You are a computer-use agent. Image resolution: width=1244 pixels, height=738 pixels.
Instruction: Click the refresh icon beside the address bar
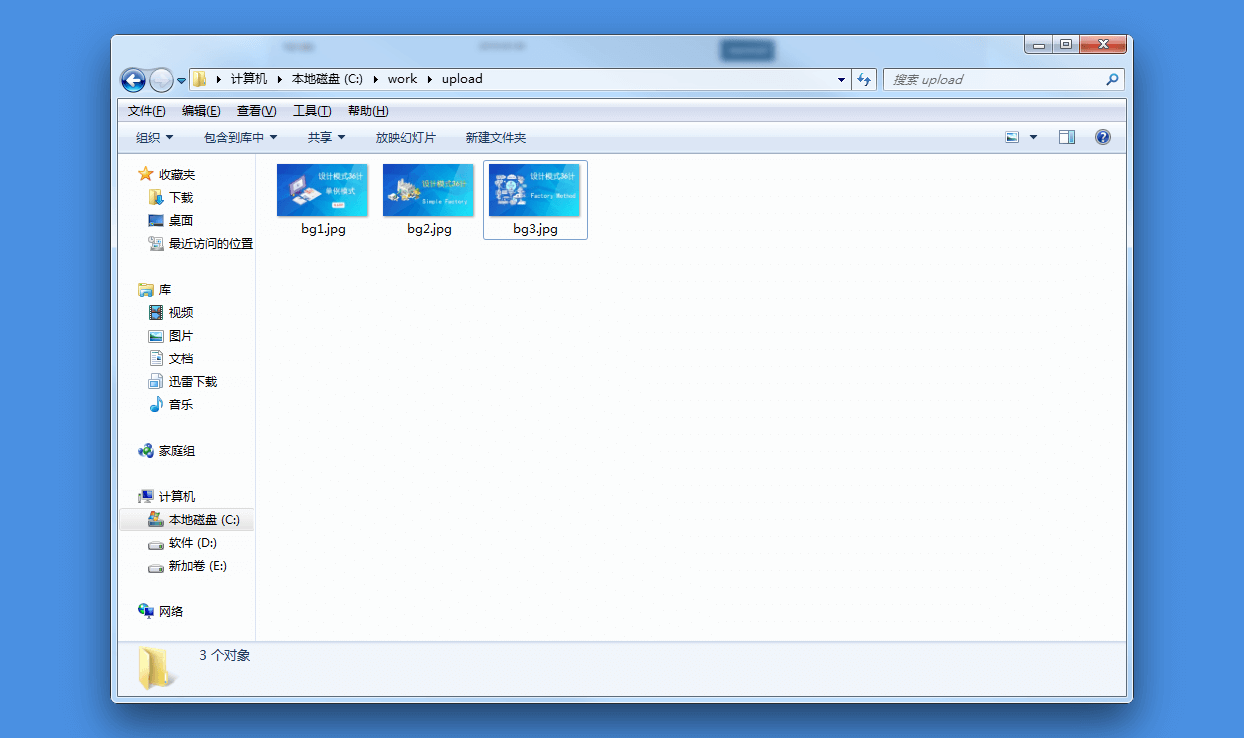[864, 79]
